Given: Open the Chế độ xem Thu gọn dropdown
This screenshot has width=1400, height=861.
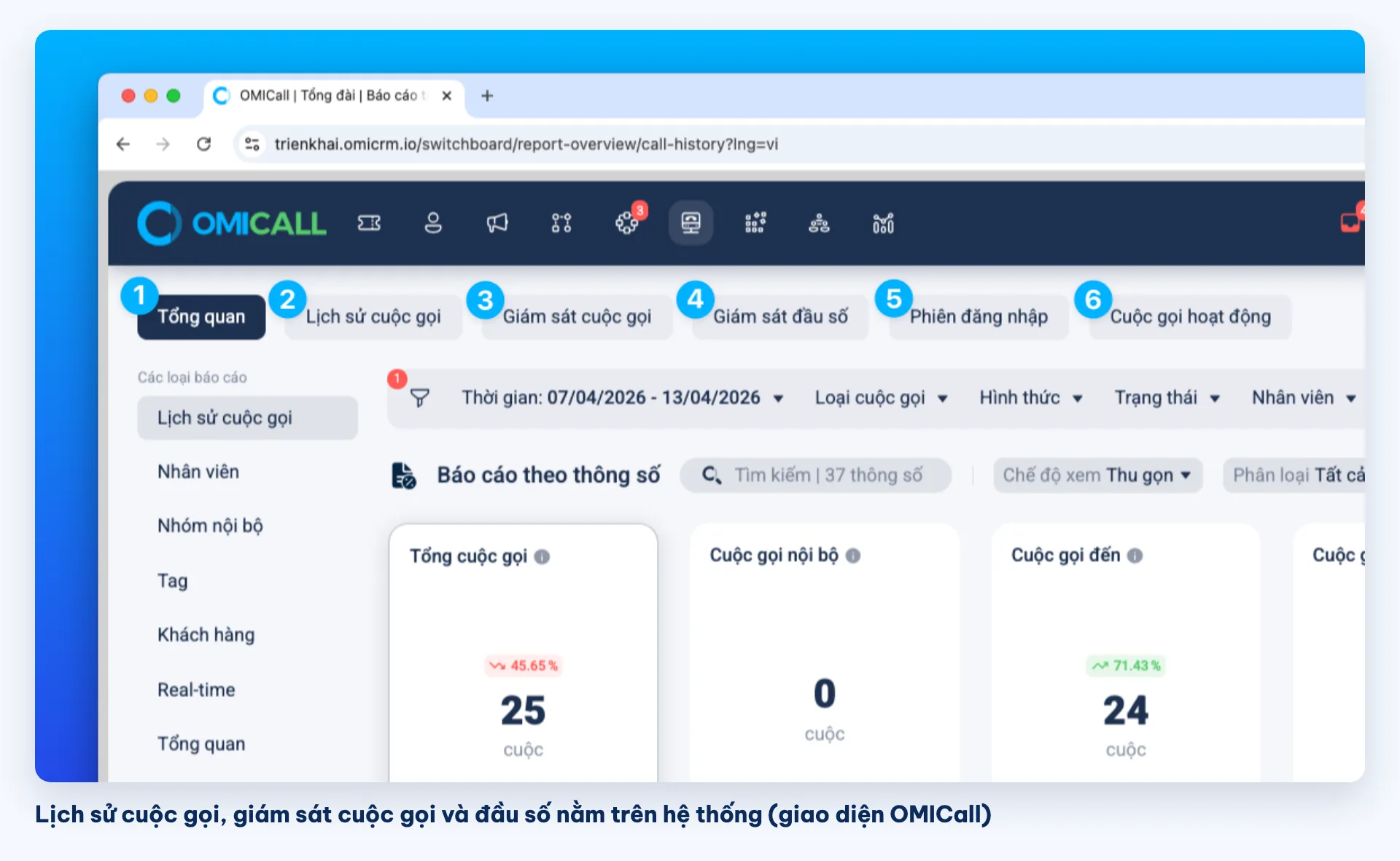Looking at the screenshot, I should point(1097,475).
